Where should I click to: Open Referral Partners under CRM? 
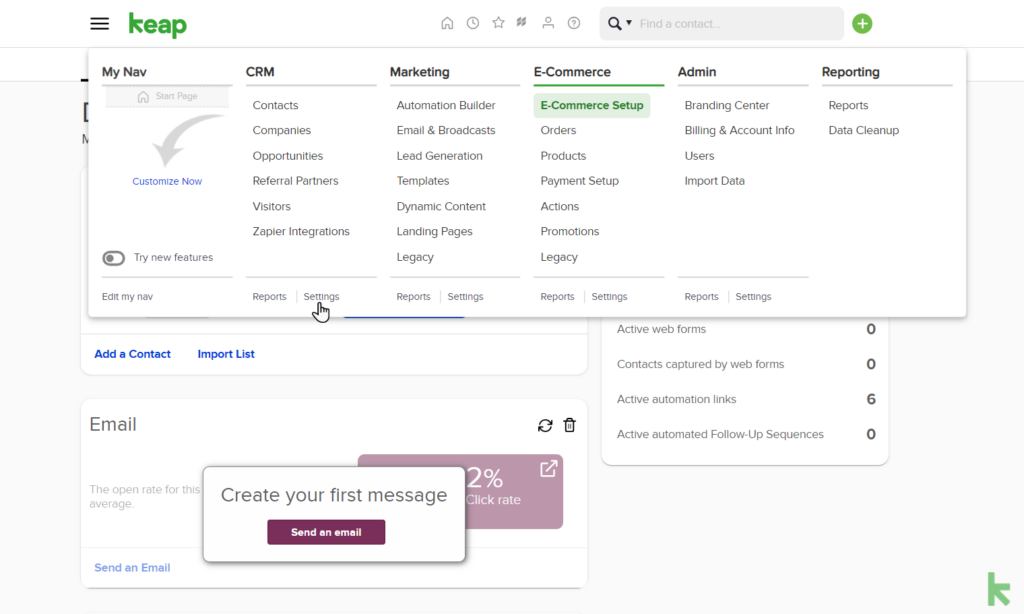pyautogui.click(x=295, y=181)
